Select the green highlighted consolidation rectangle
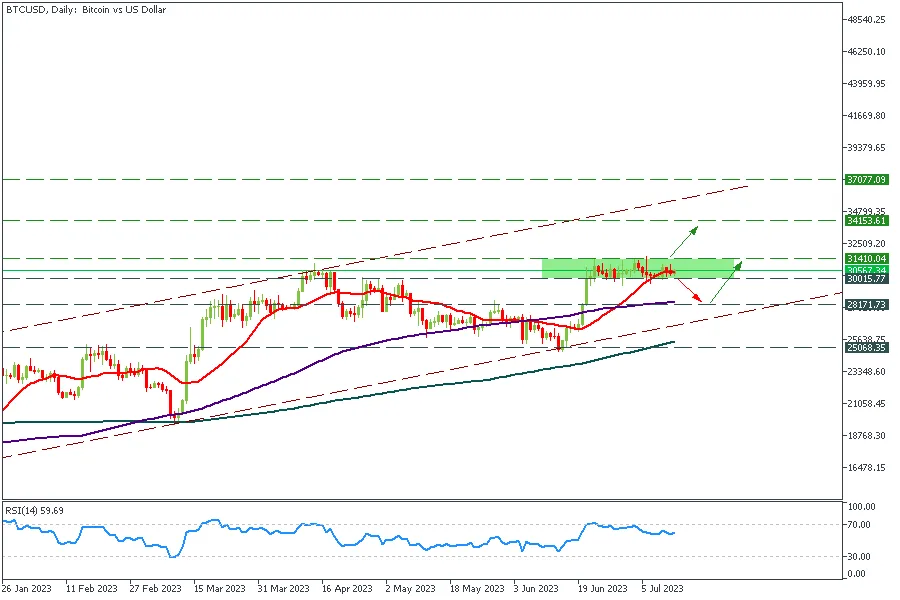The image size is (900, 600). coord(638,269)
